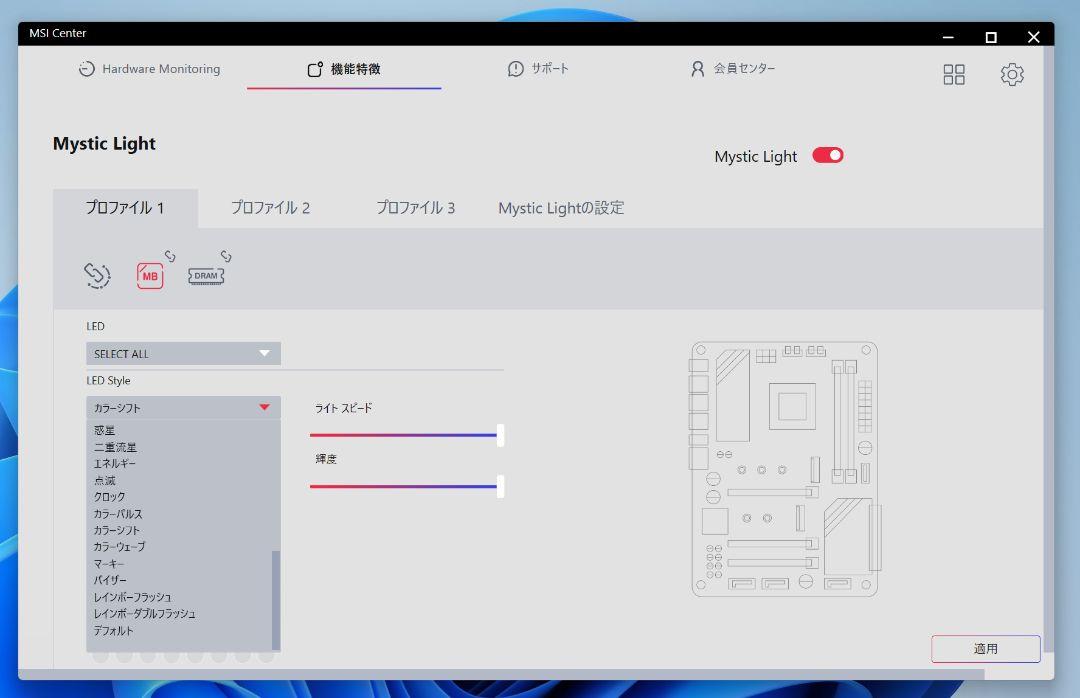Choose カラーシフト in the style list
Screen dimensions: 1080x698
(116, 531)
